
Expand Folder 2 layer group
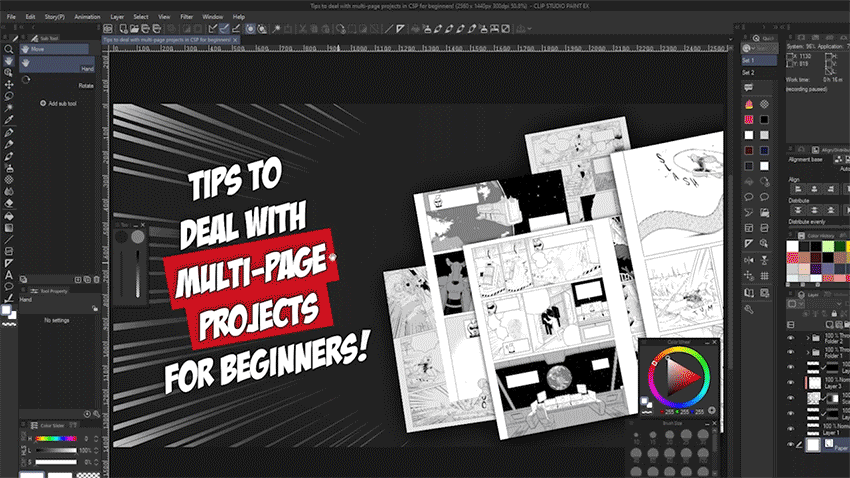(x=808, y=338)
